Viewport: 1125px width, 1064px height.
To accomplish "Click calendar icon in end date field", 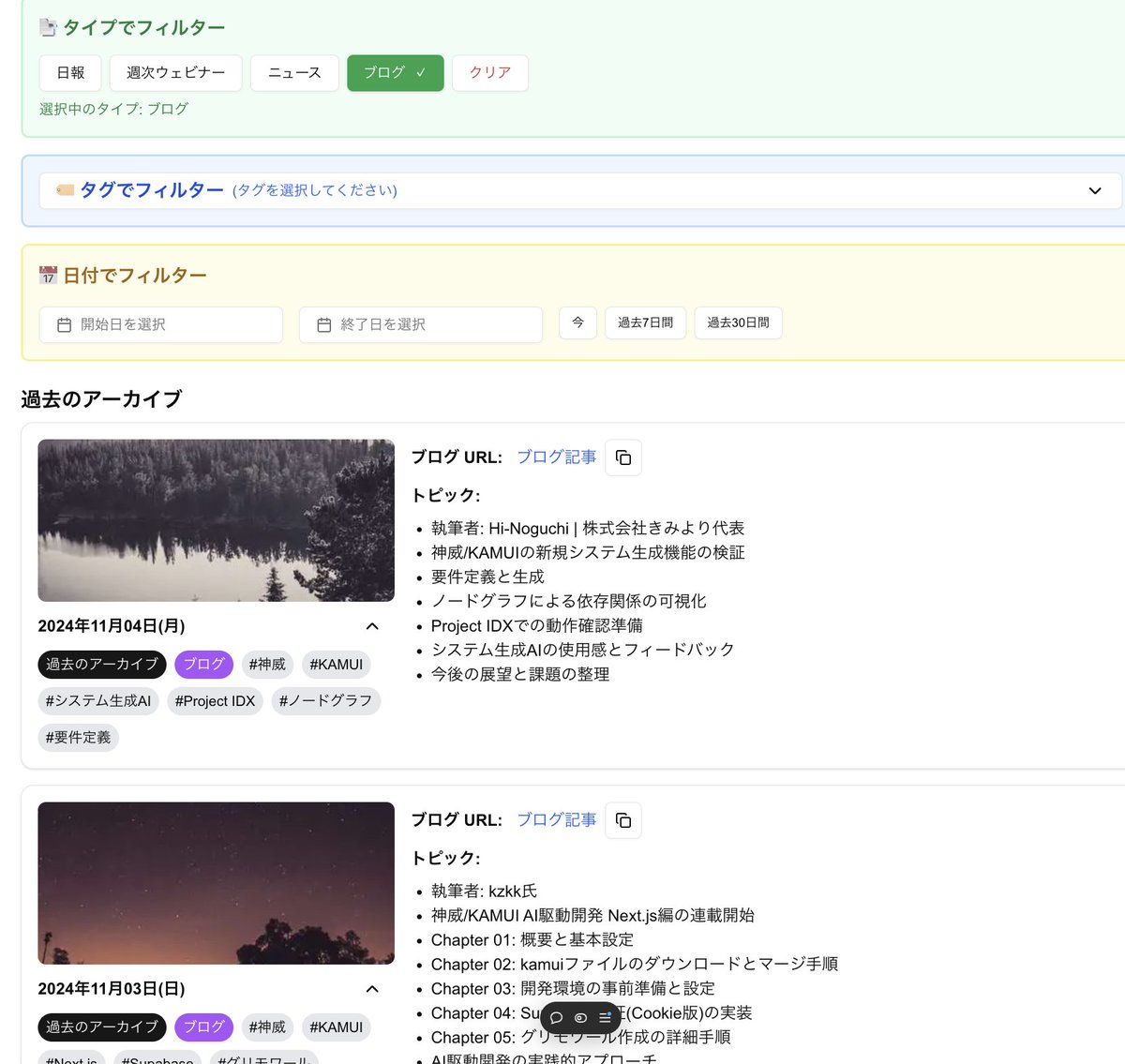I will pos(324,324).
